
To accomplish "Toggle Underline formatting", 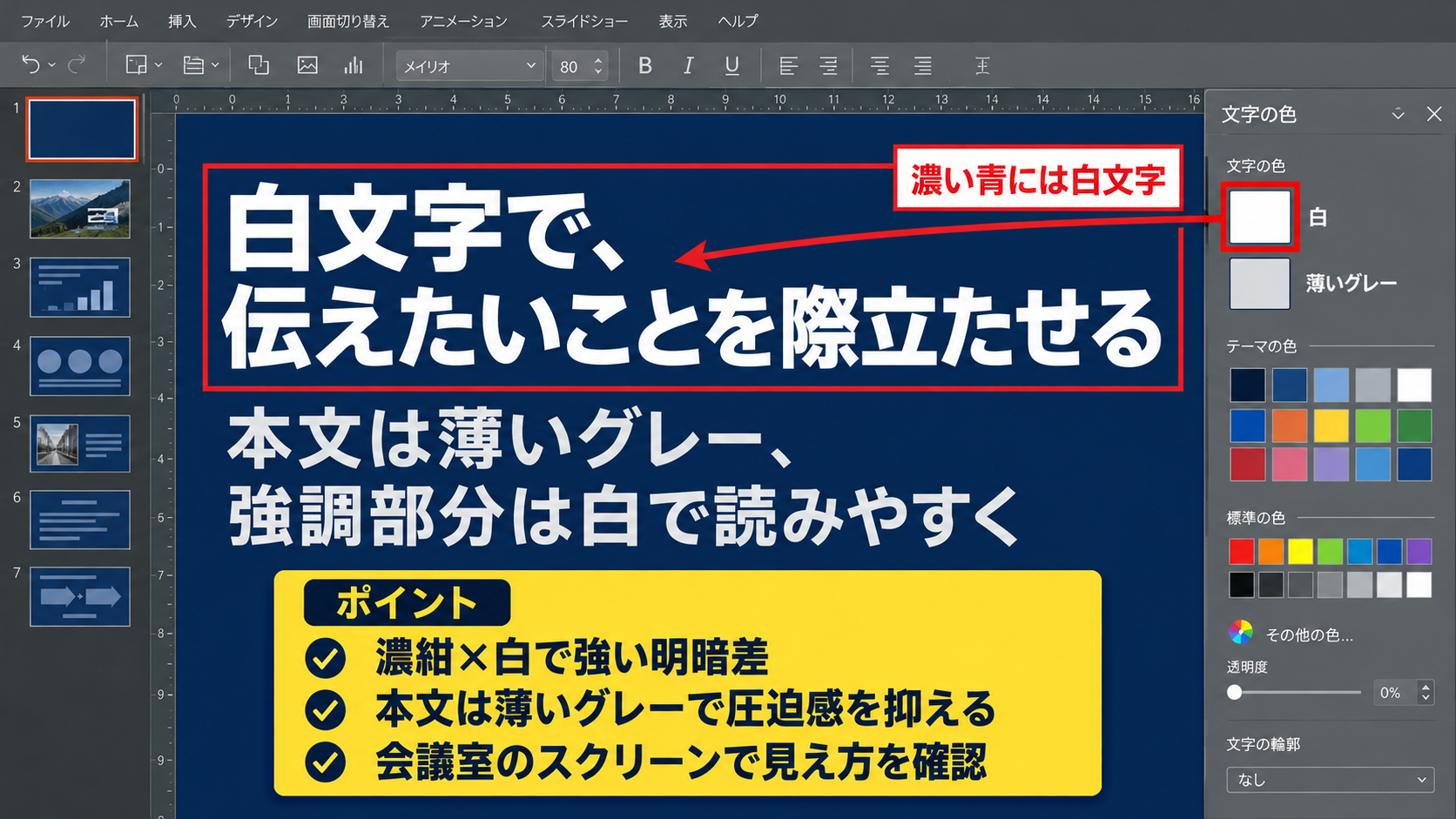I will click(x=732, y=65).
